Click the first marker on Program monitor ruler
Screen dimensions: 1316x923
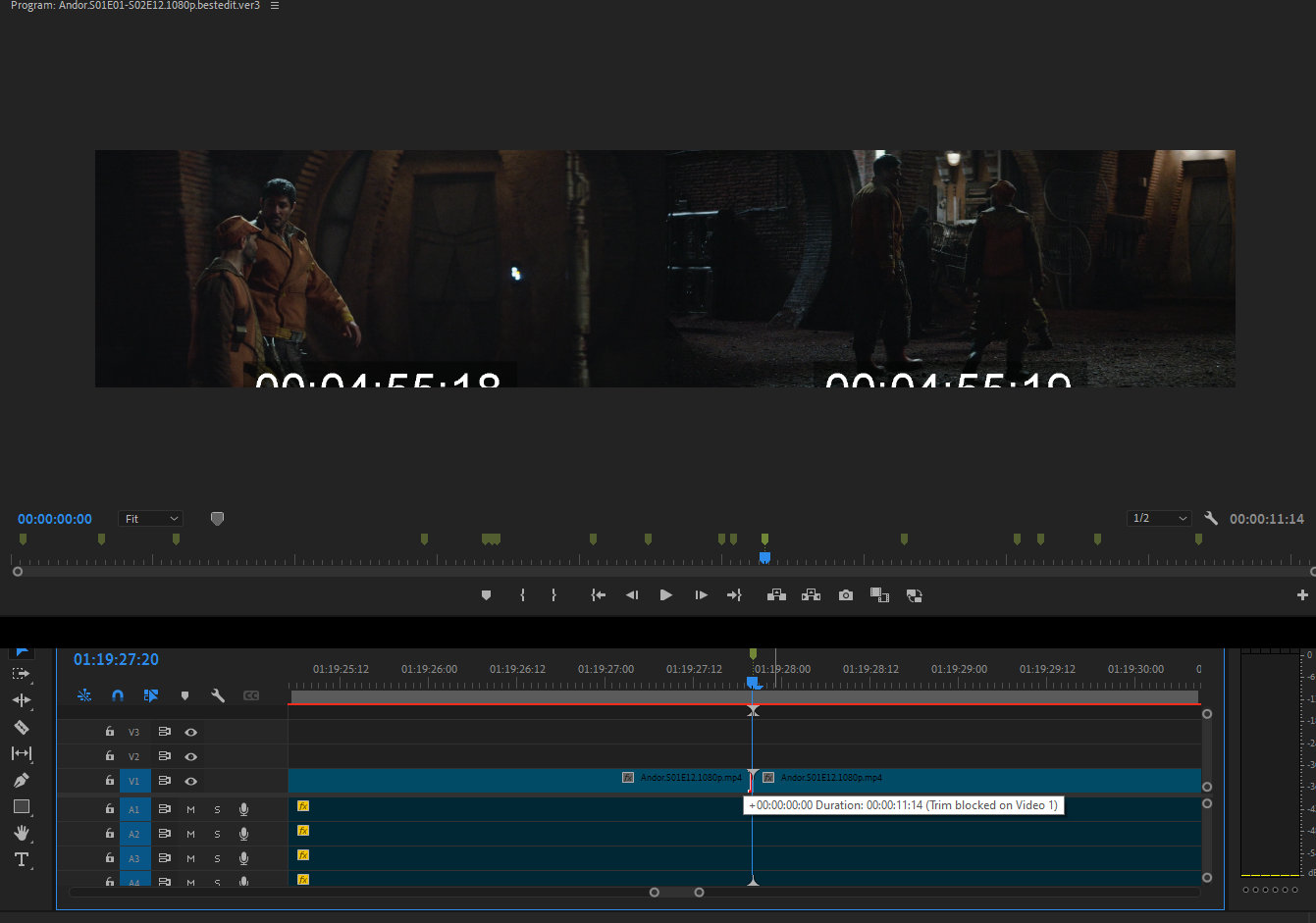pyautogui.click(x=23, y=538)
